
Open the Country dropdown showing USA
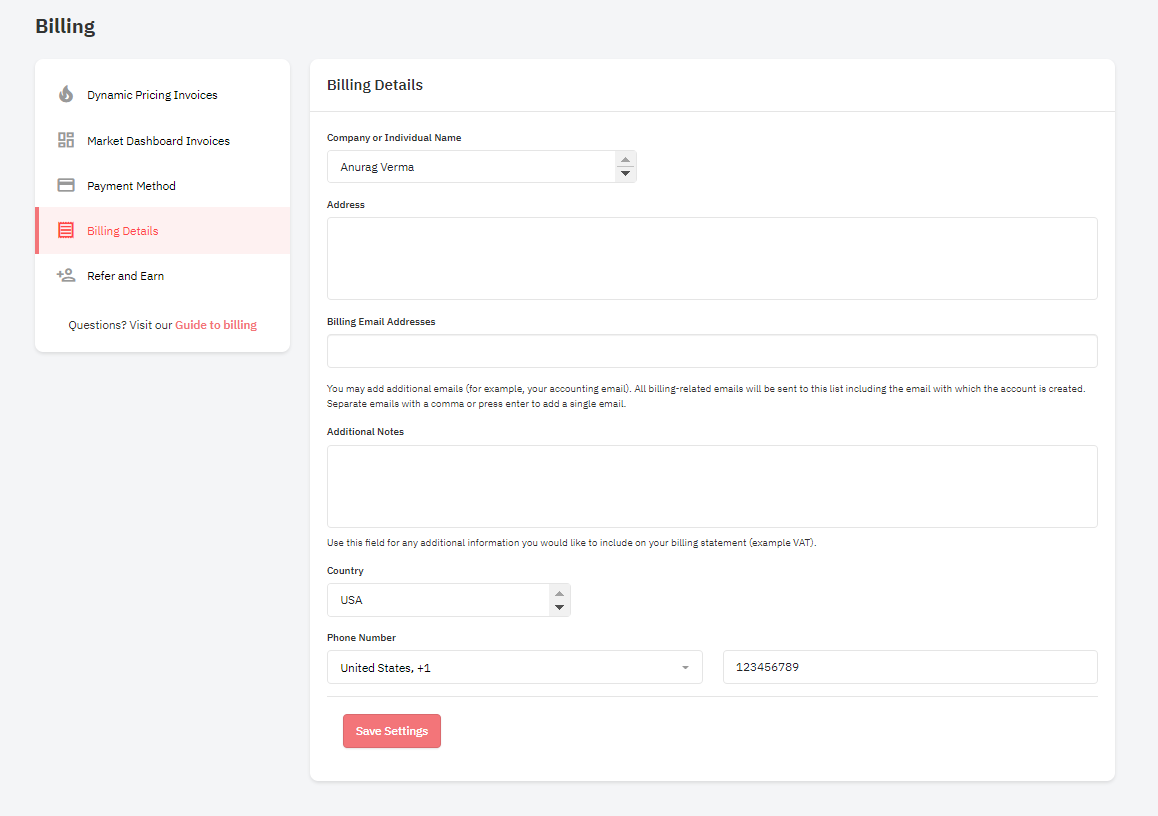coord(448,600)
